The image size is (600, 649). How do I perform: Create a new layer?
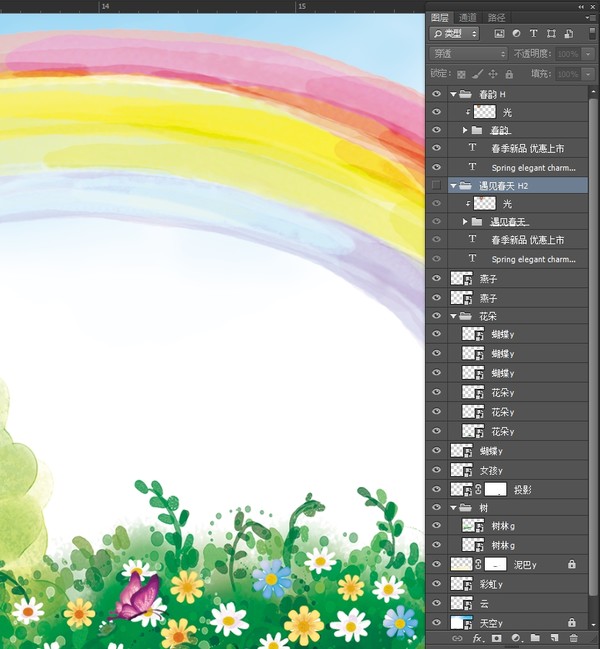coord(554,638)
